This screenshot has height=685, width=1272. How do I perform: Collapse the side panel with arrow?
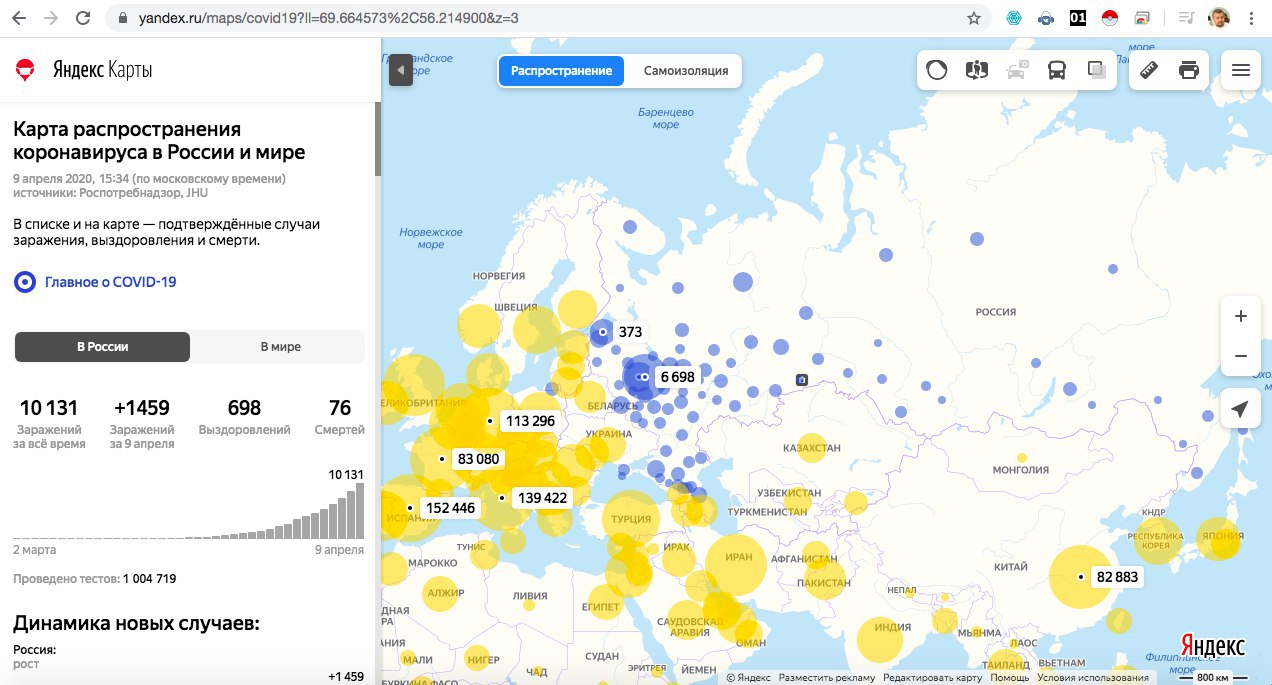[x=401, y=70]
